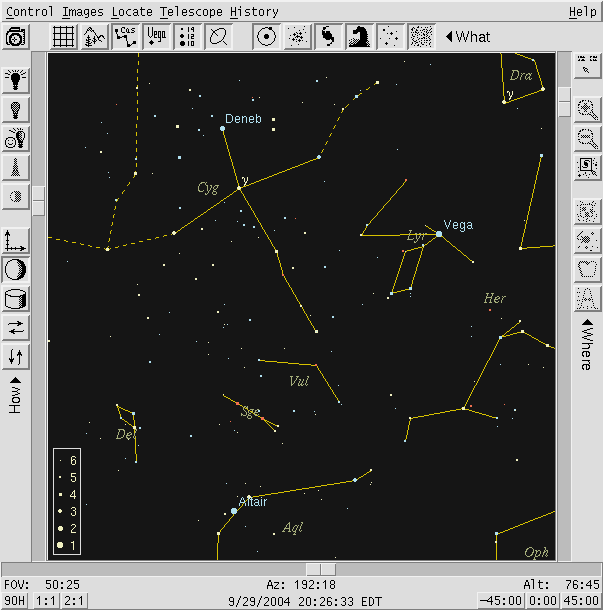Click the camera print icon
The height and width of the screenshot is (610, 603).
(16, 37)
